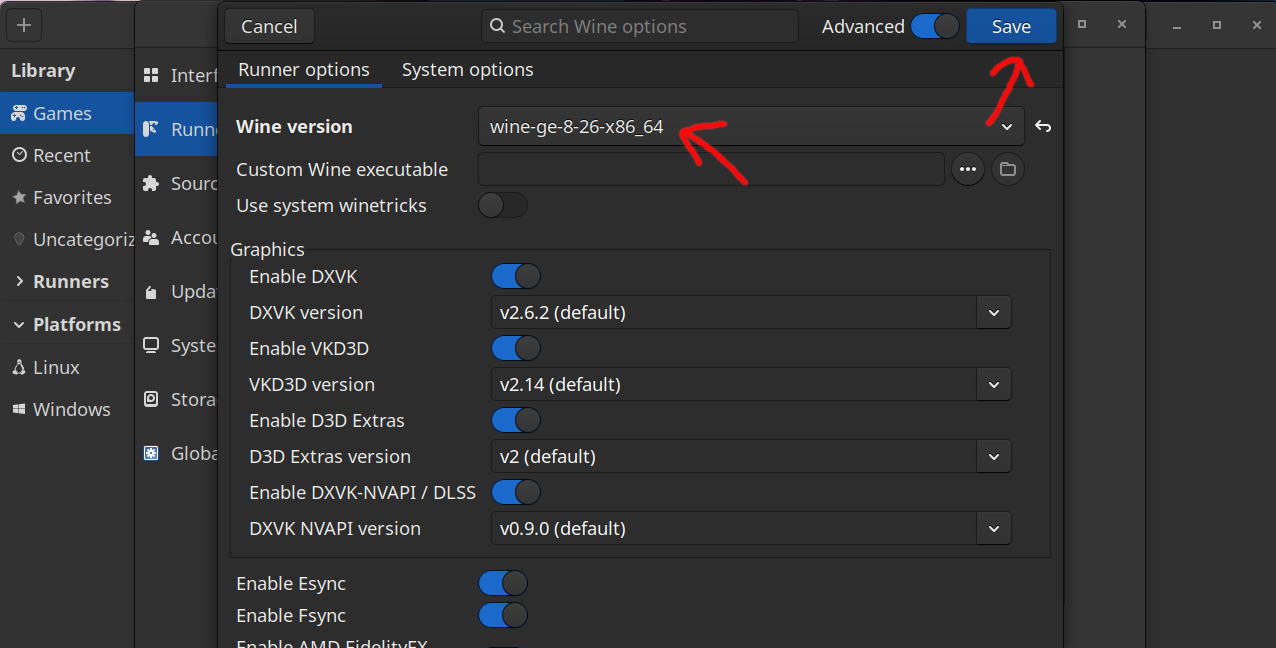Toggle Enable DXVK-NVAPI / DLSS switch
This screenshot has width=1276, height=648.
pos(516,492)
